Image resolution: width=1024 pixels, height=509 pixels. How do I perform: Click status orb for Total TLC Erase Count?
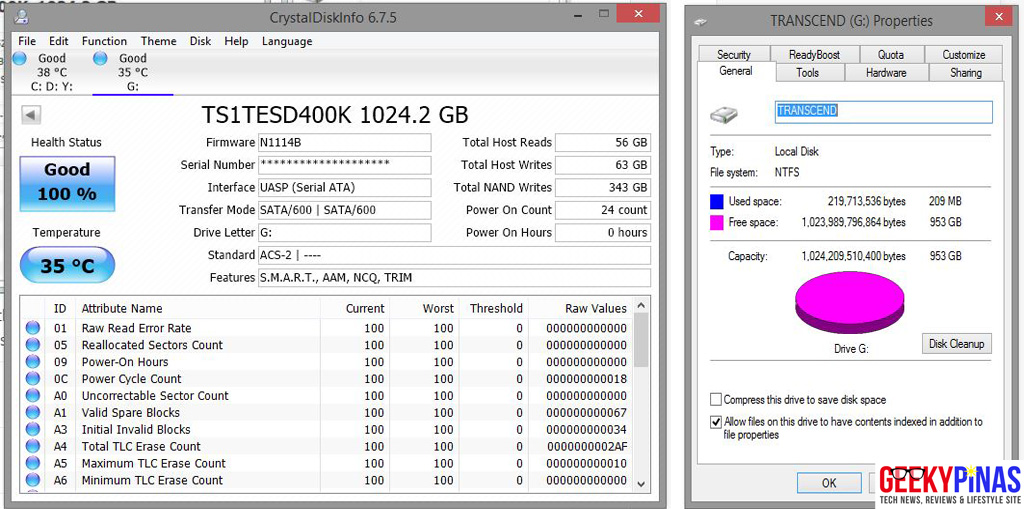click(33, 447)
